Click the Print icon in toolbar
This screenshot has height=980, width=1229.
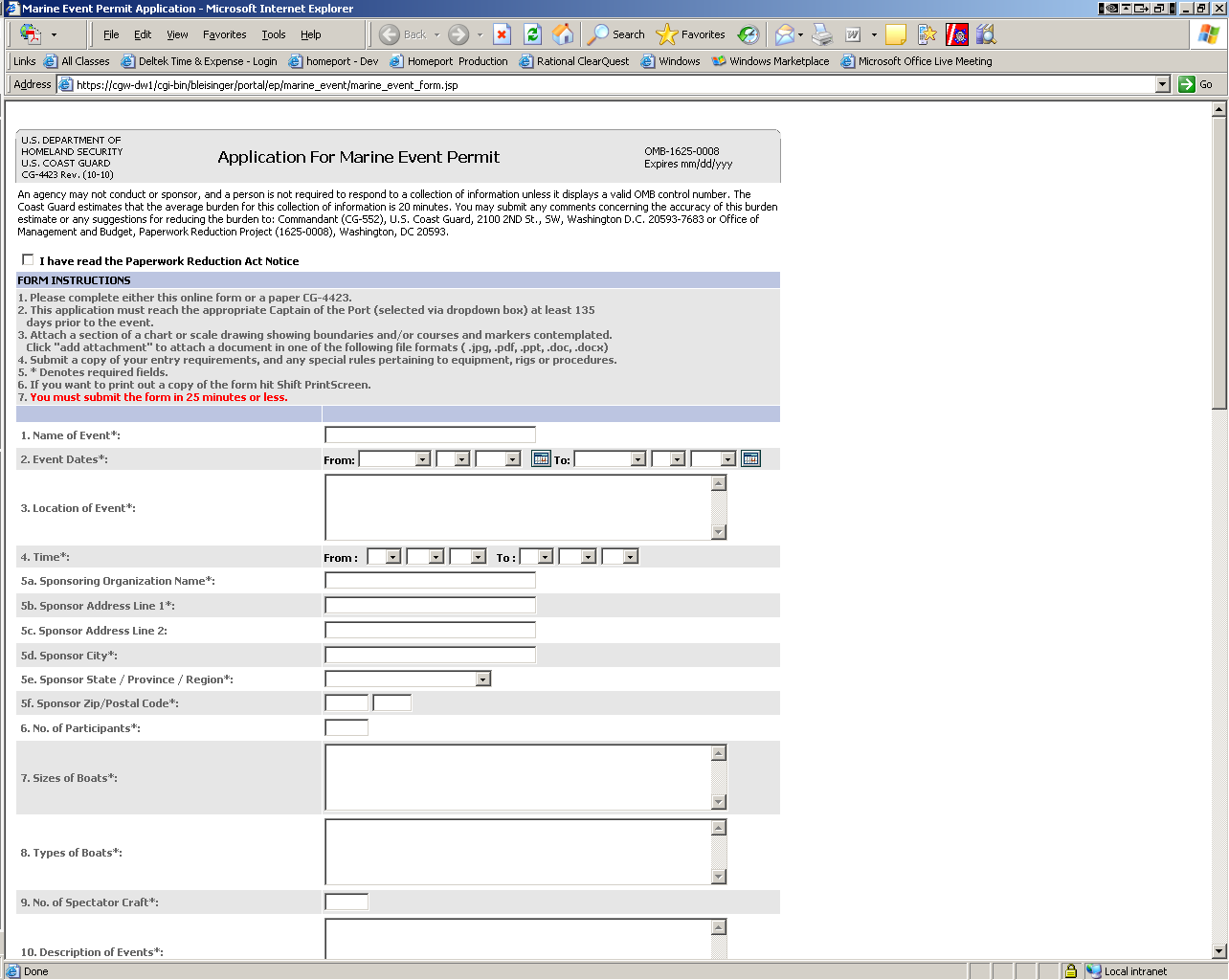pos(822,34)
